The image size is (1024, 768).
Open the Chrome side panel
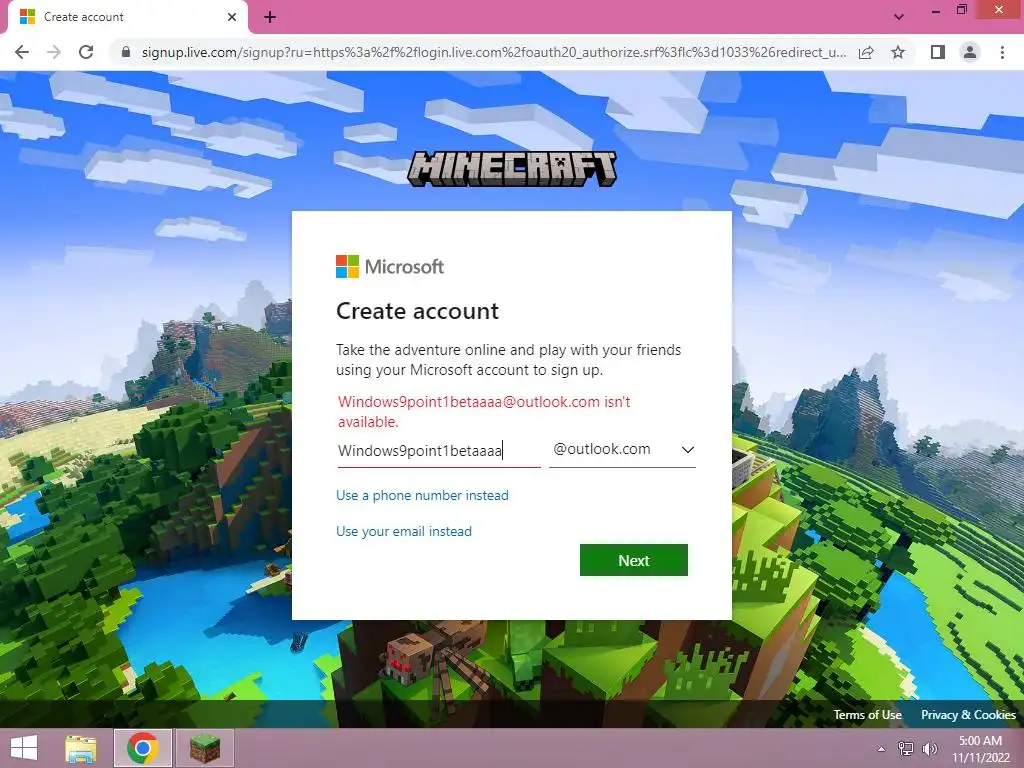coord(938,52)
